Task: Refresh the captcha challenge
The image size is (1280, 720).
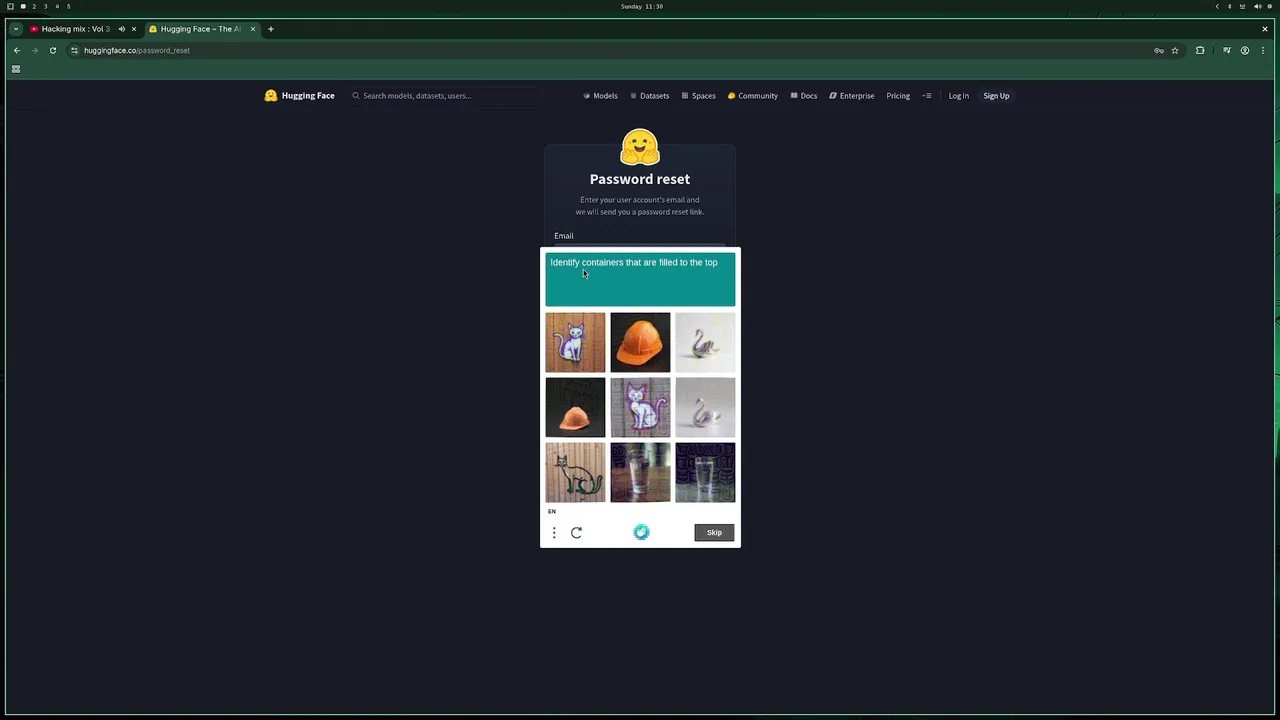Action: [x=576, y=533]
